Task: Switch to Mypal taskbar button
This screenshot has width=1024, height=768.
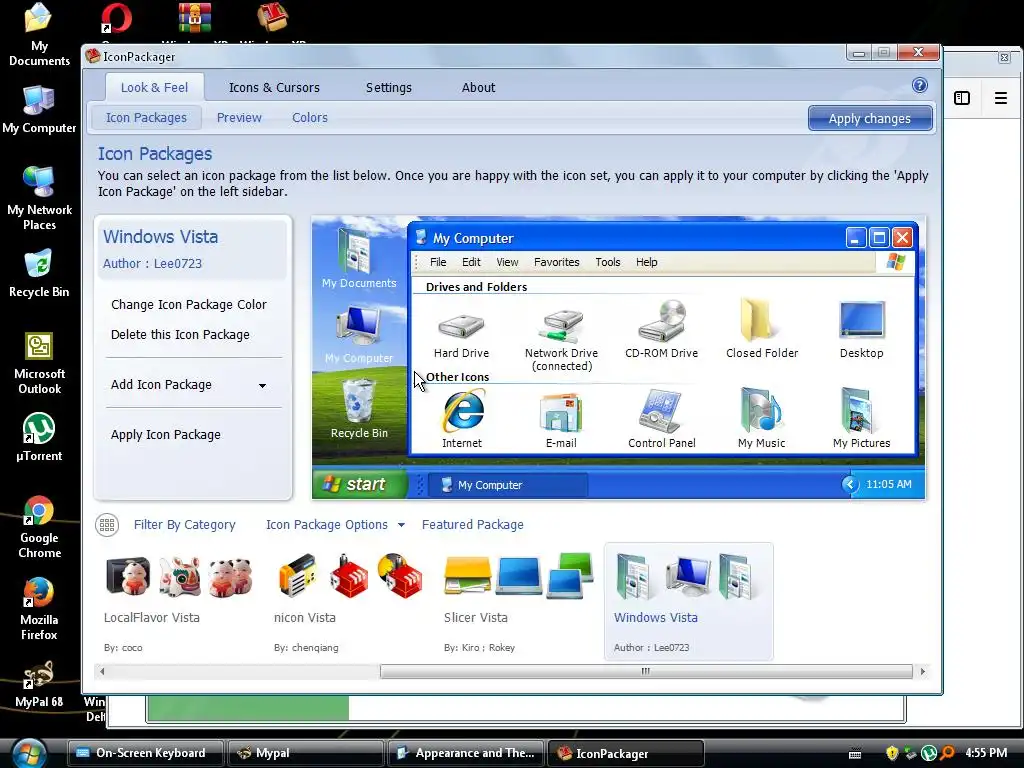Action: 305,753
